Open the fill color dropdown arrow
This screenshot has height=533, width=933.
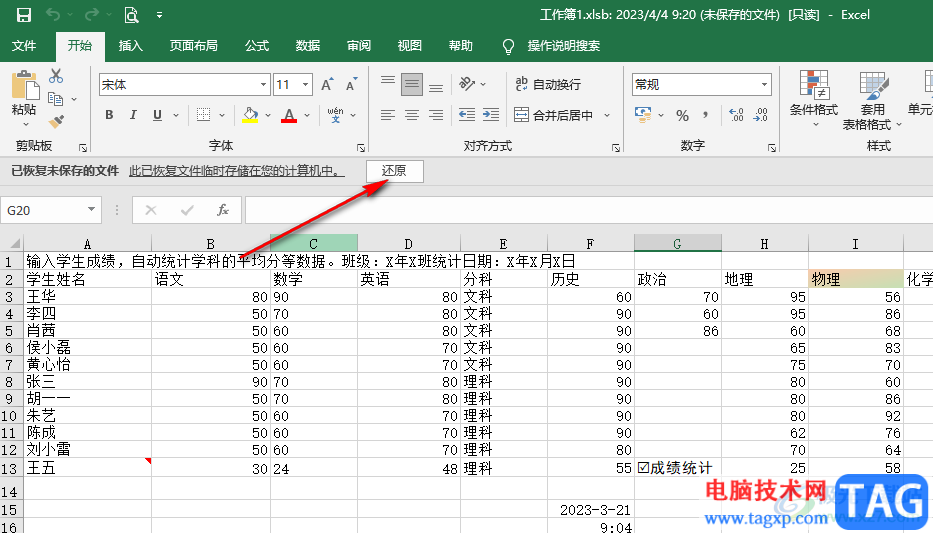click(x=268, y=115)
